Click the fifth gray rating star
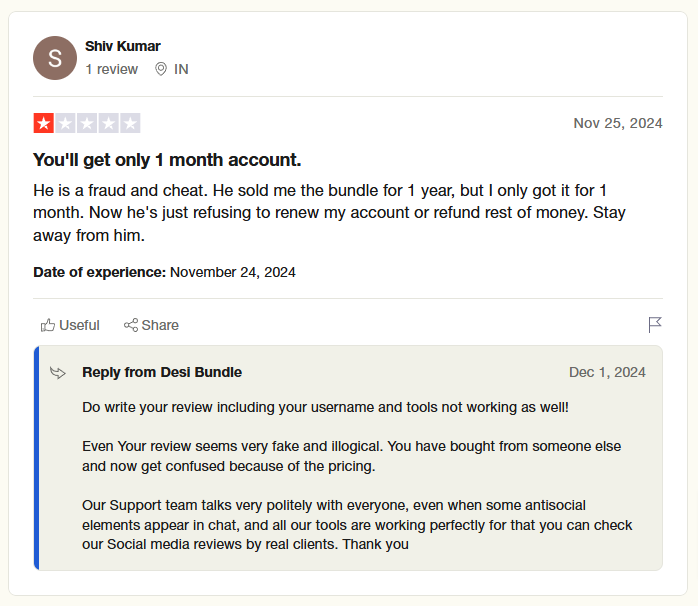 click(x=130, y=123)
